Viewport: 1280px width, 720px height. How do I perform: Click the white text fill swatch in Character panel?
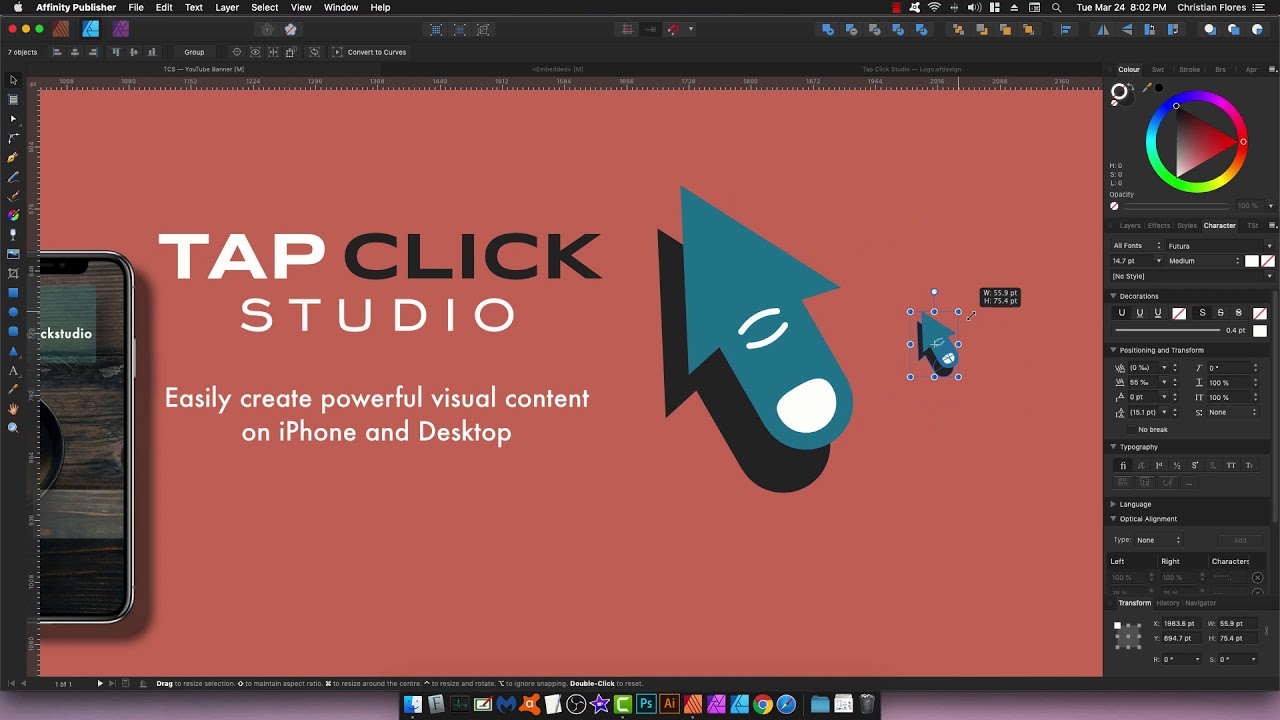click(1252, 261)
